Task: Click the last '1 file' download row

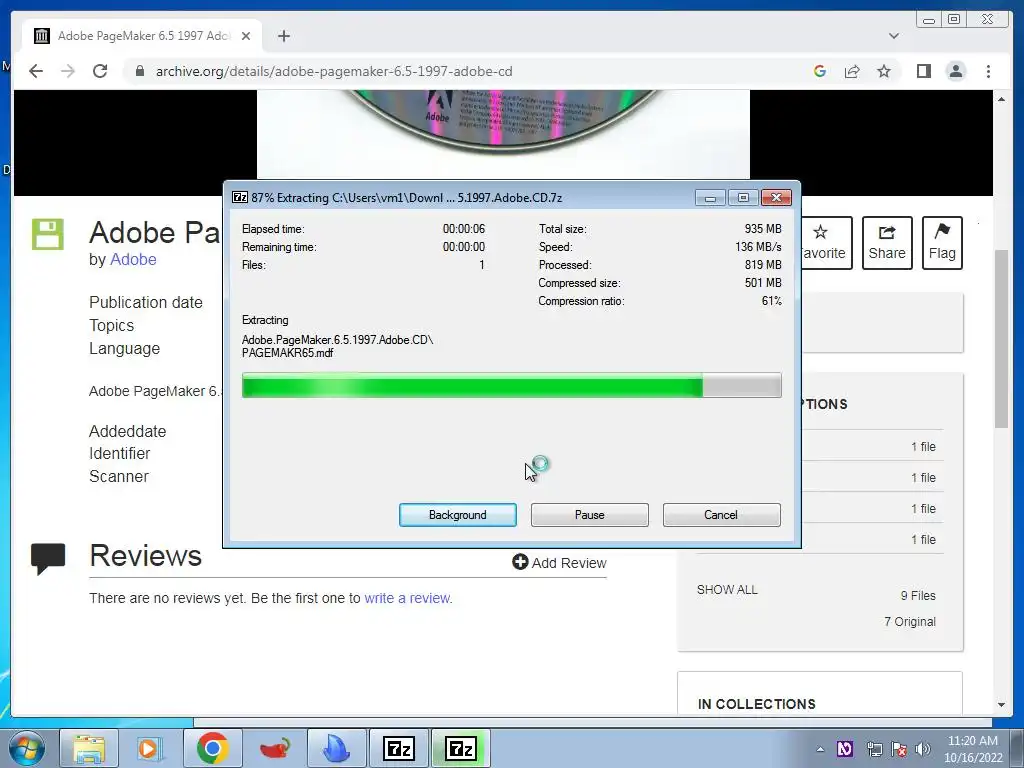Action: click(923, 539)
